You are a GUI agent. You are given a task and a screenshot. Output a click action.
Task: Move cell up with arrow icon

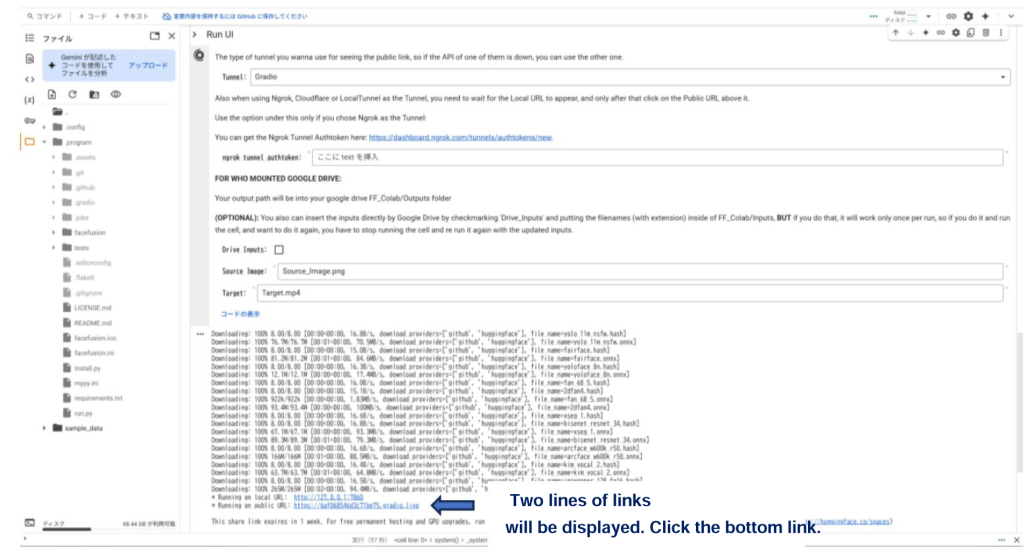[895, 33]
